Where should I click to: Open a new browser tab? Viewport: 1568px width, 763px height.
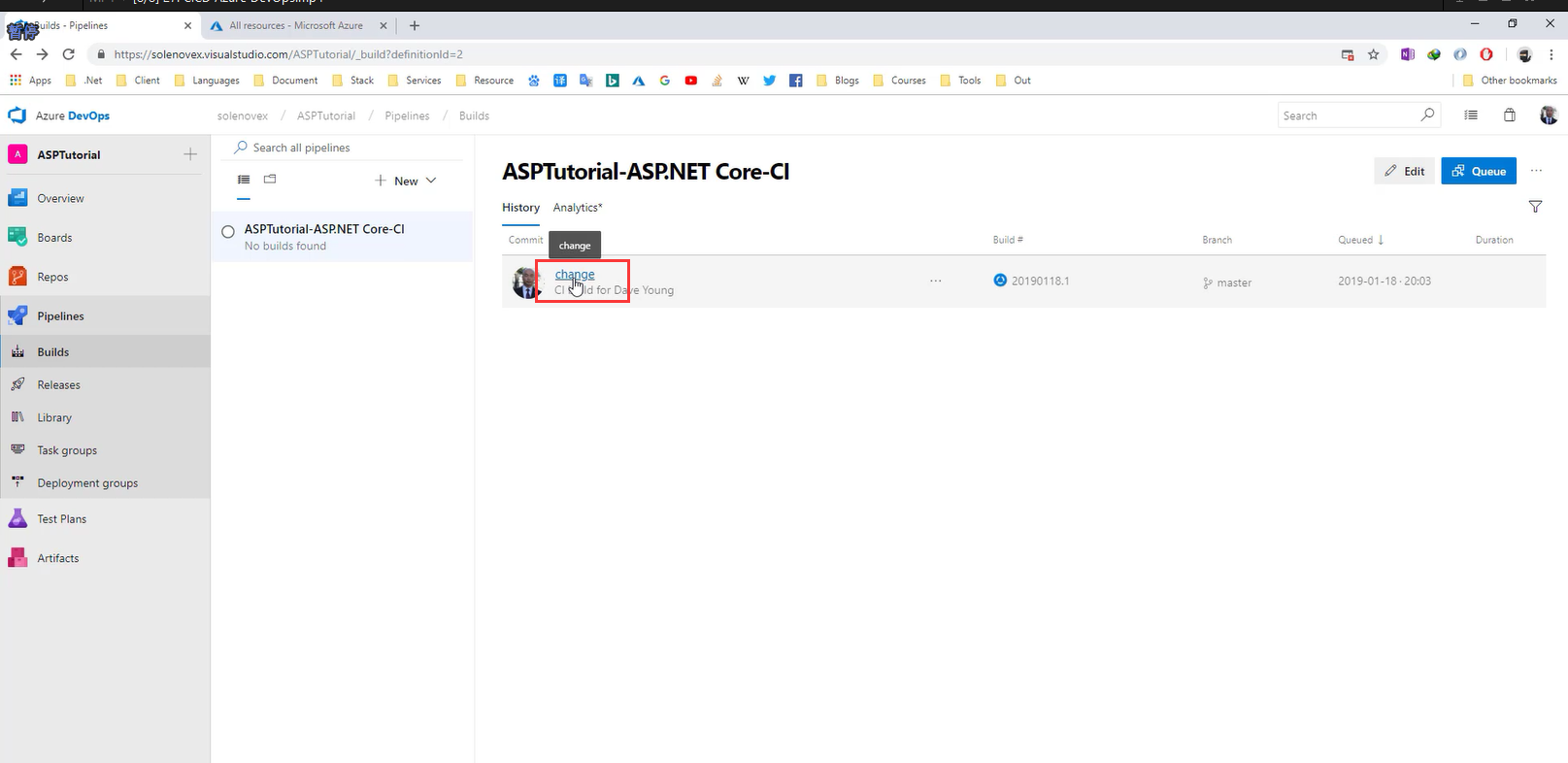[x=415, y=25]
